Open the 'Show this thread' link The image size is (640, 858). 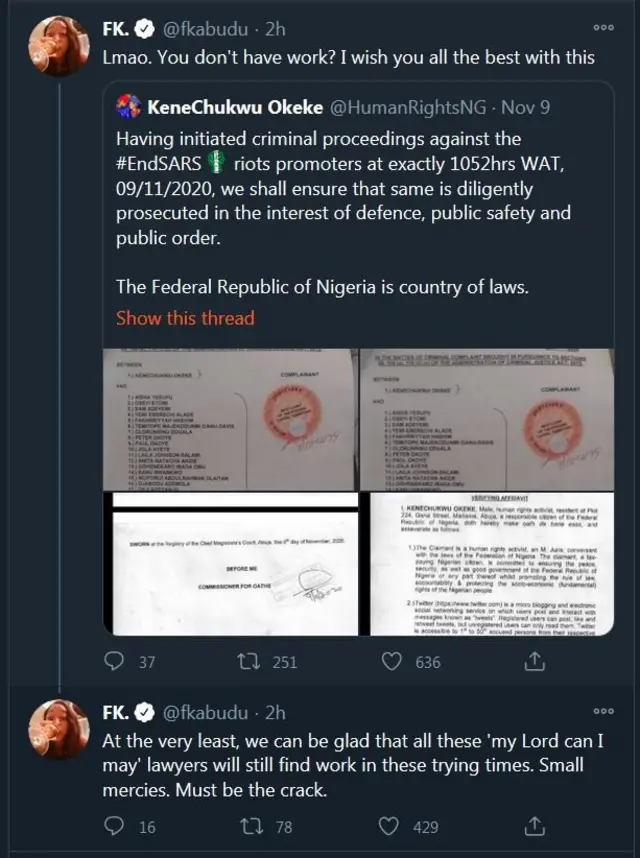point(185,318)
